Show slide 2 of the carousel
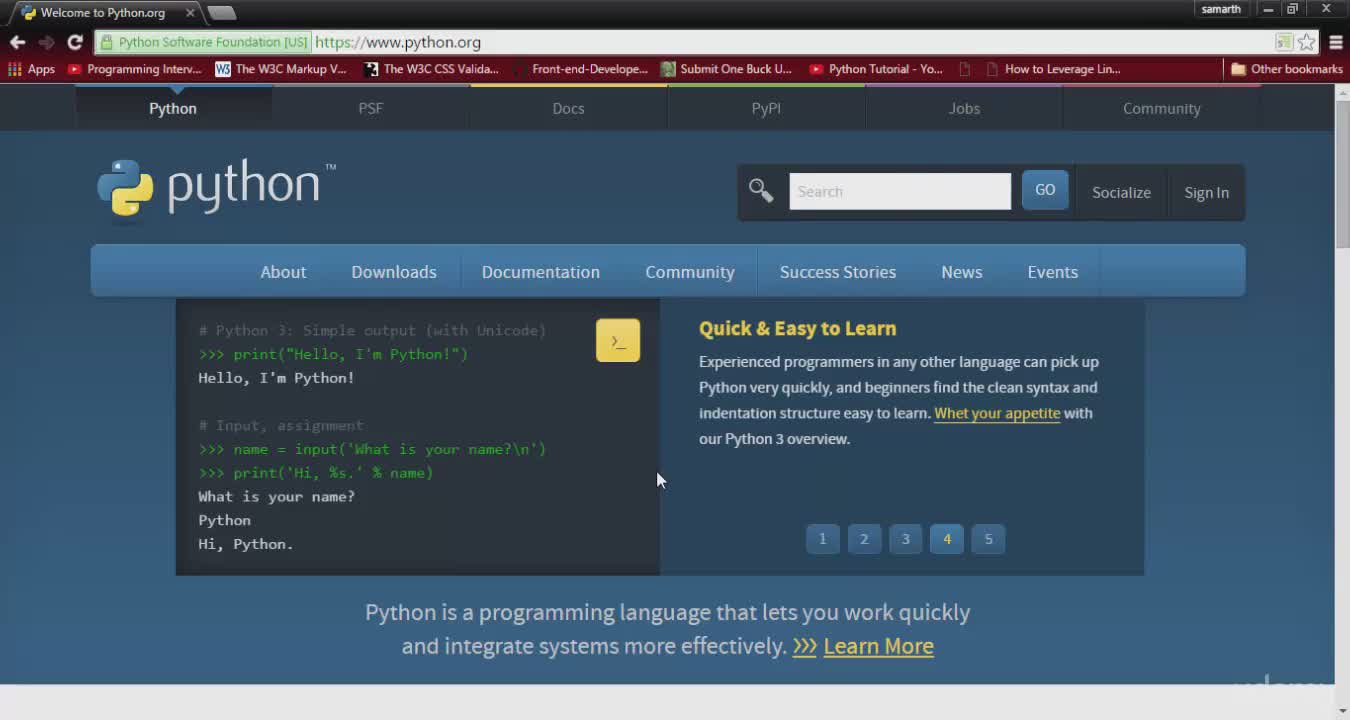This screenshot has width=1350, height=720. (864, 539)
